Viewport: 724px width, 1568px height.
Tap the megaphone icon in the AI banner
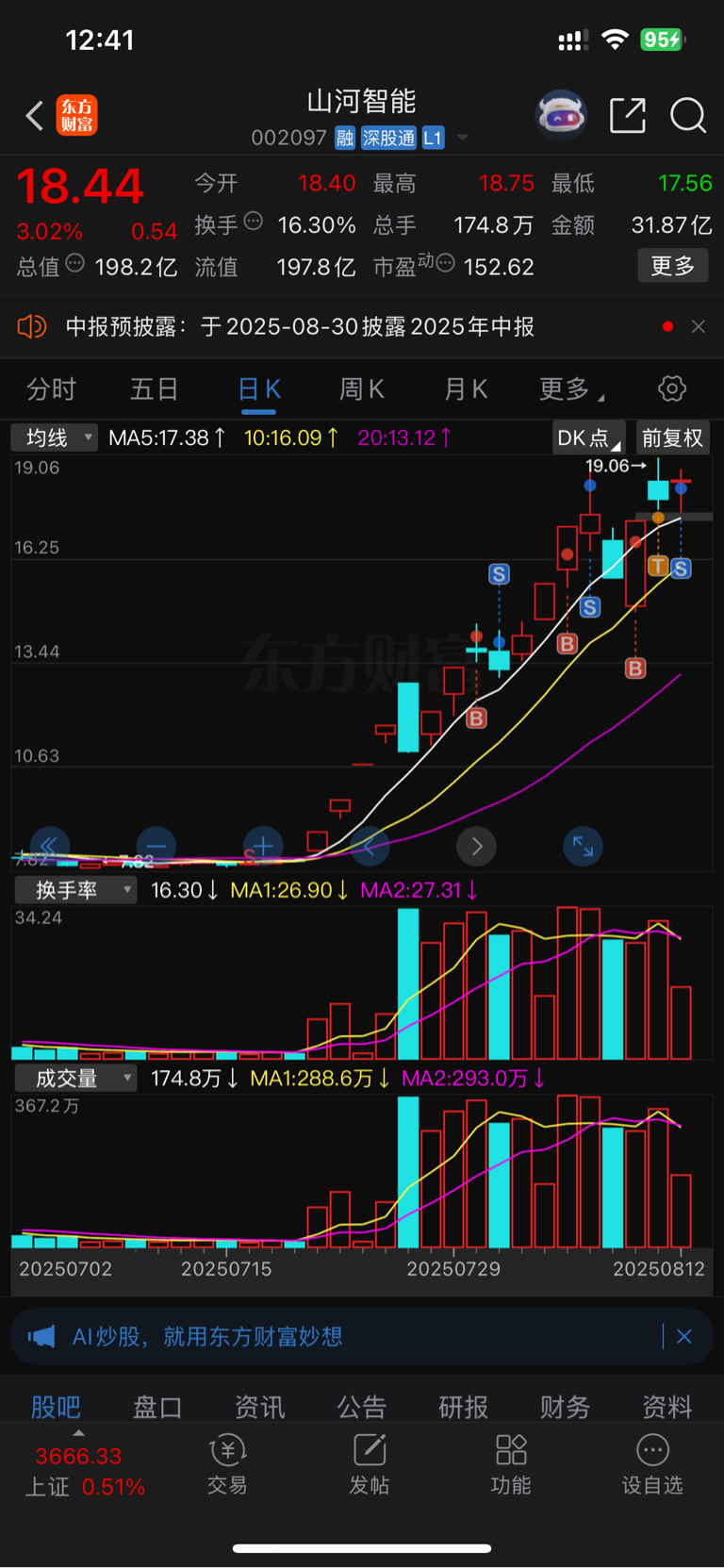[41, 1336]
